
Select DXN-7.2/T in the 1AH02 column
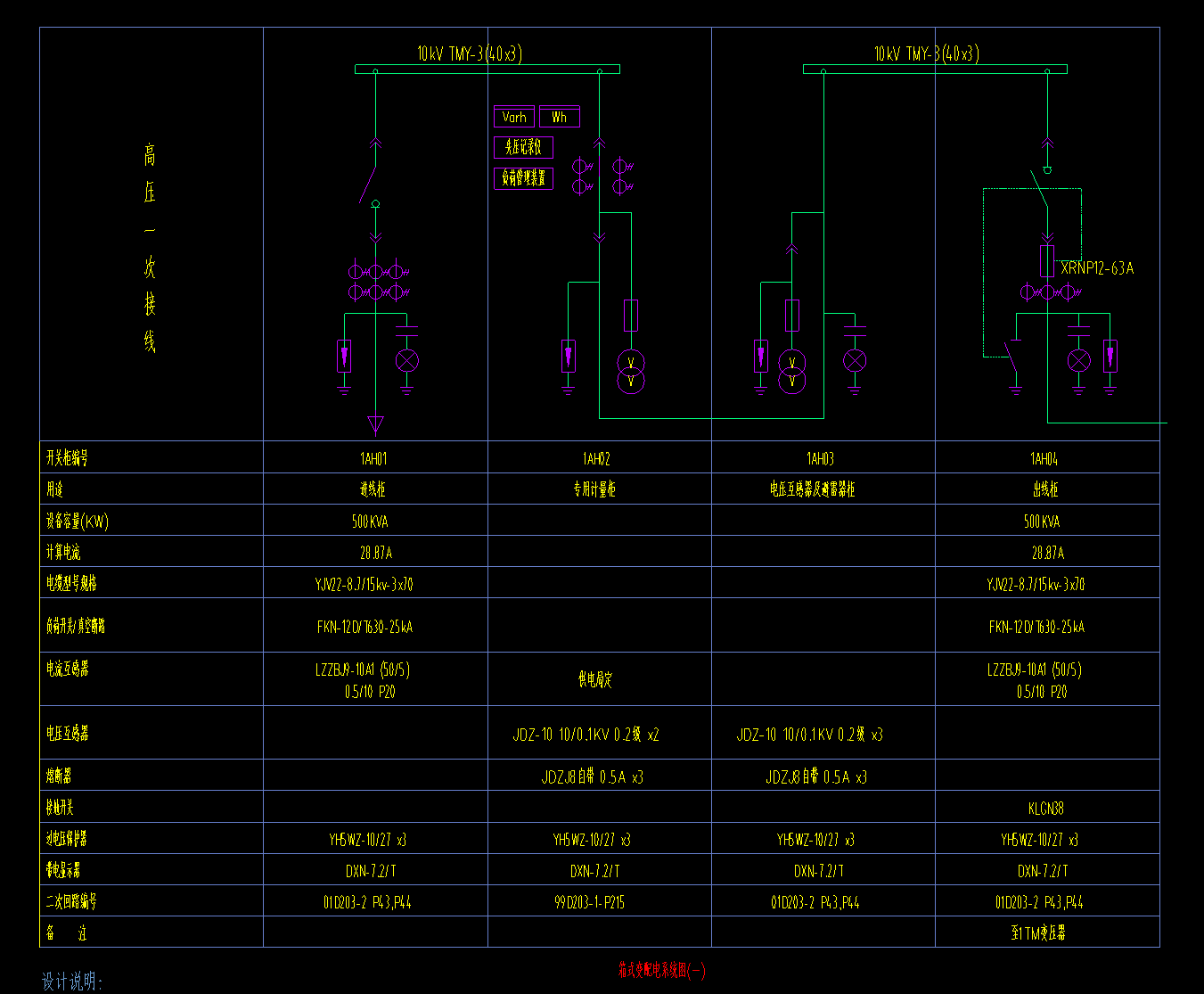pos(595,871)
